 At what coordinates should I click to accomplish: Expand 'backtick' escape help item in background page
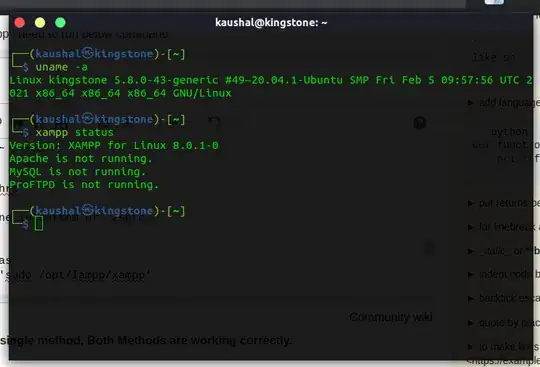(x=504, y=298)
